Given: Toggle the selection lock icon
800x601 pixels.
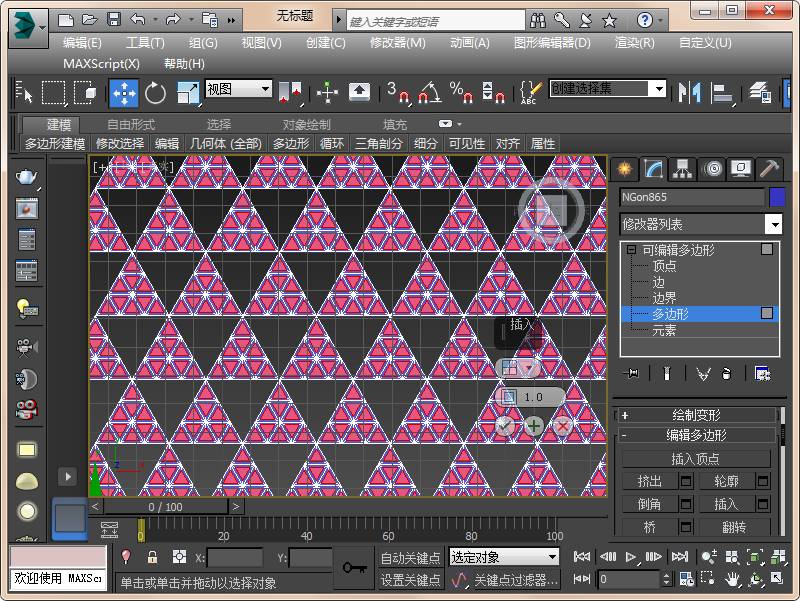Looking at the screenshot, I should tap(152, 557).
